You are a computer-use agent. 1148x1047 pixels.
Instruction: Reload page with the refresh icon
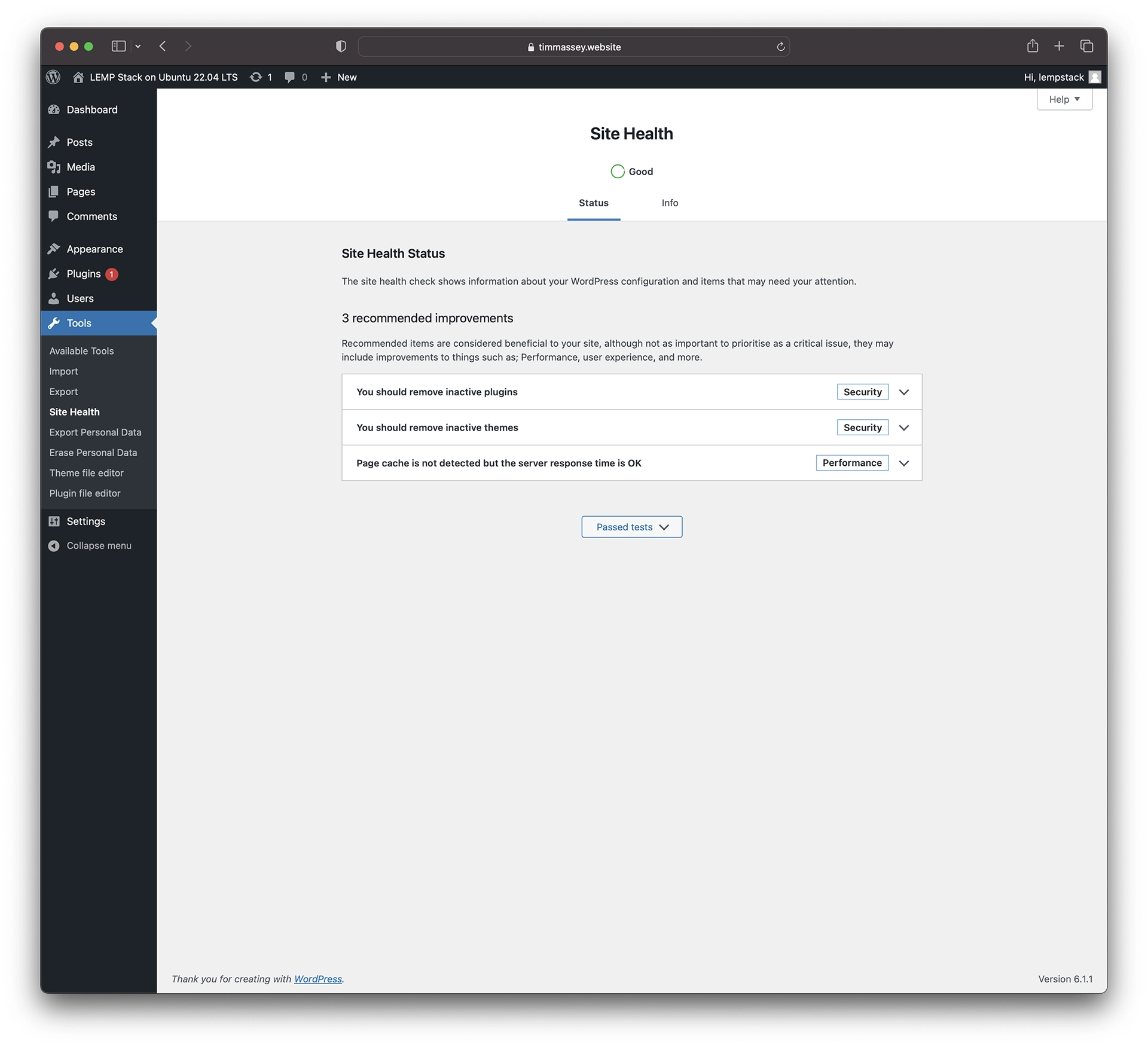[x=780, y=47]
